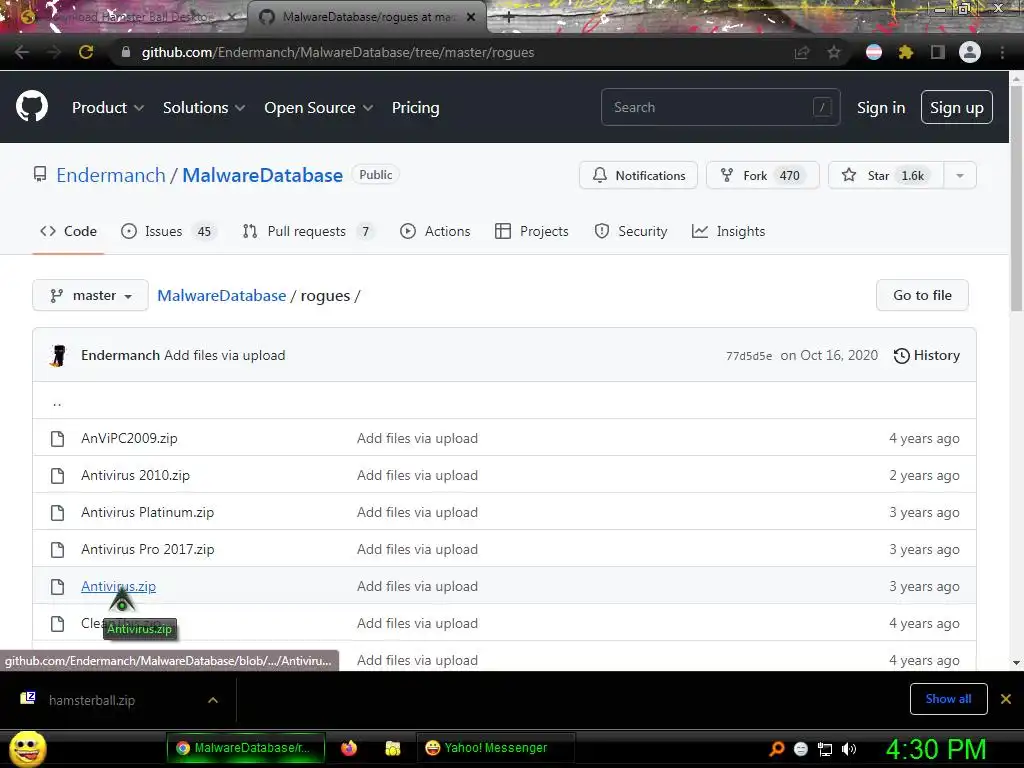The width and height of the screenshot is (1024, 768).
Task: Reload the page with refresh icon
Action: (x=86, y=52)
